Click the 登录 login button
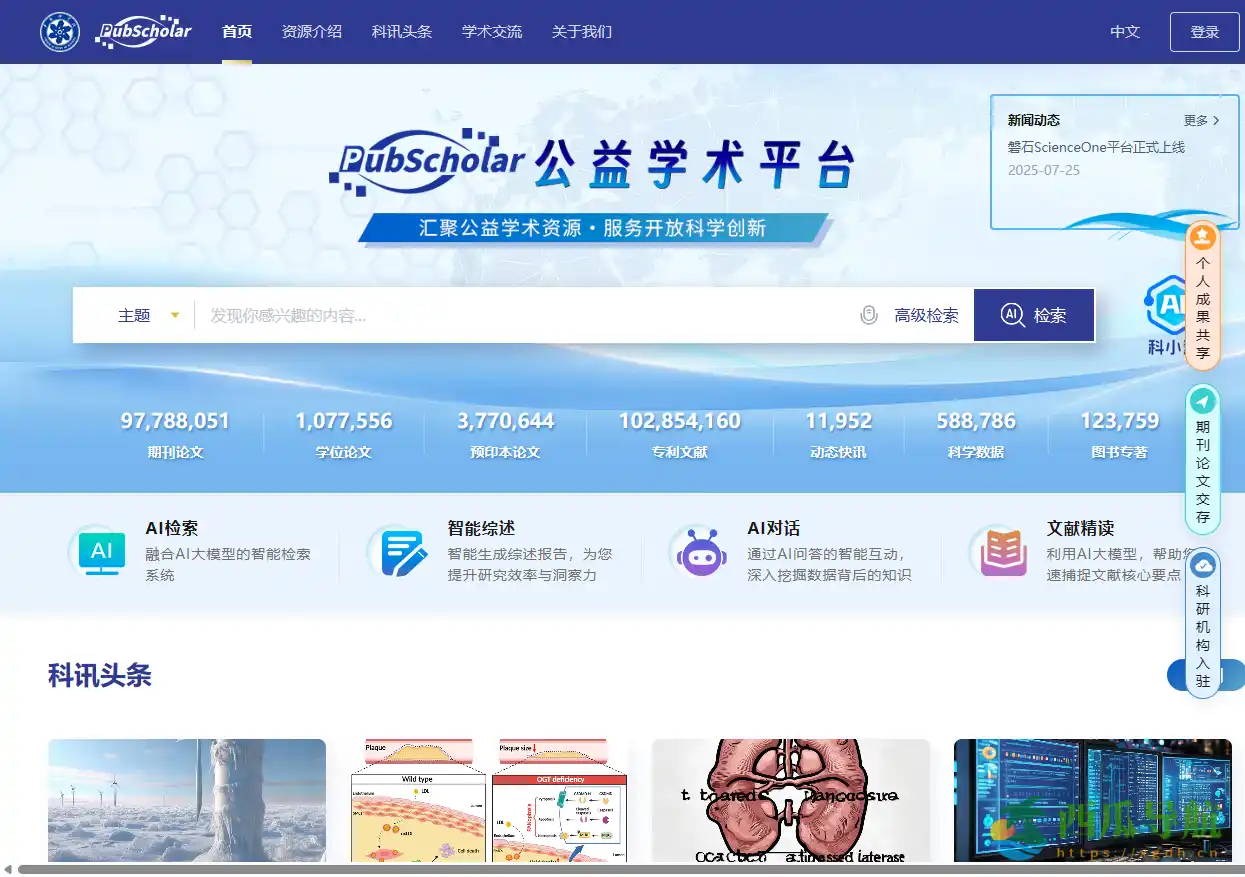Viewport: 1245px width, 877px height. coord(1204,31)
